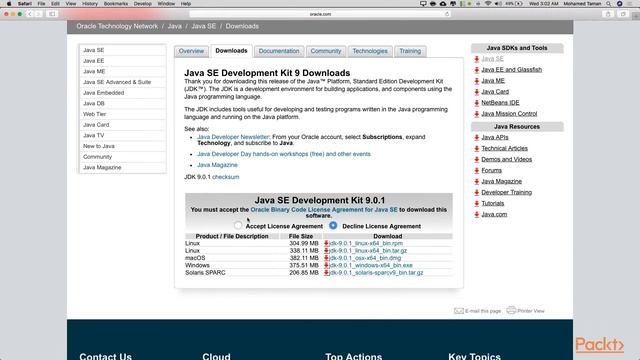
Task: Open the JDK 9.0.1 checksum link
Action: tap(225, 177)
